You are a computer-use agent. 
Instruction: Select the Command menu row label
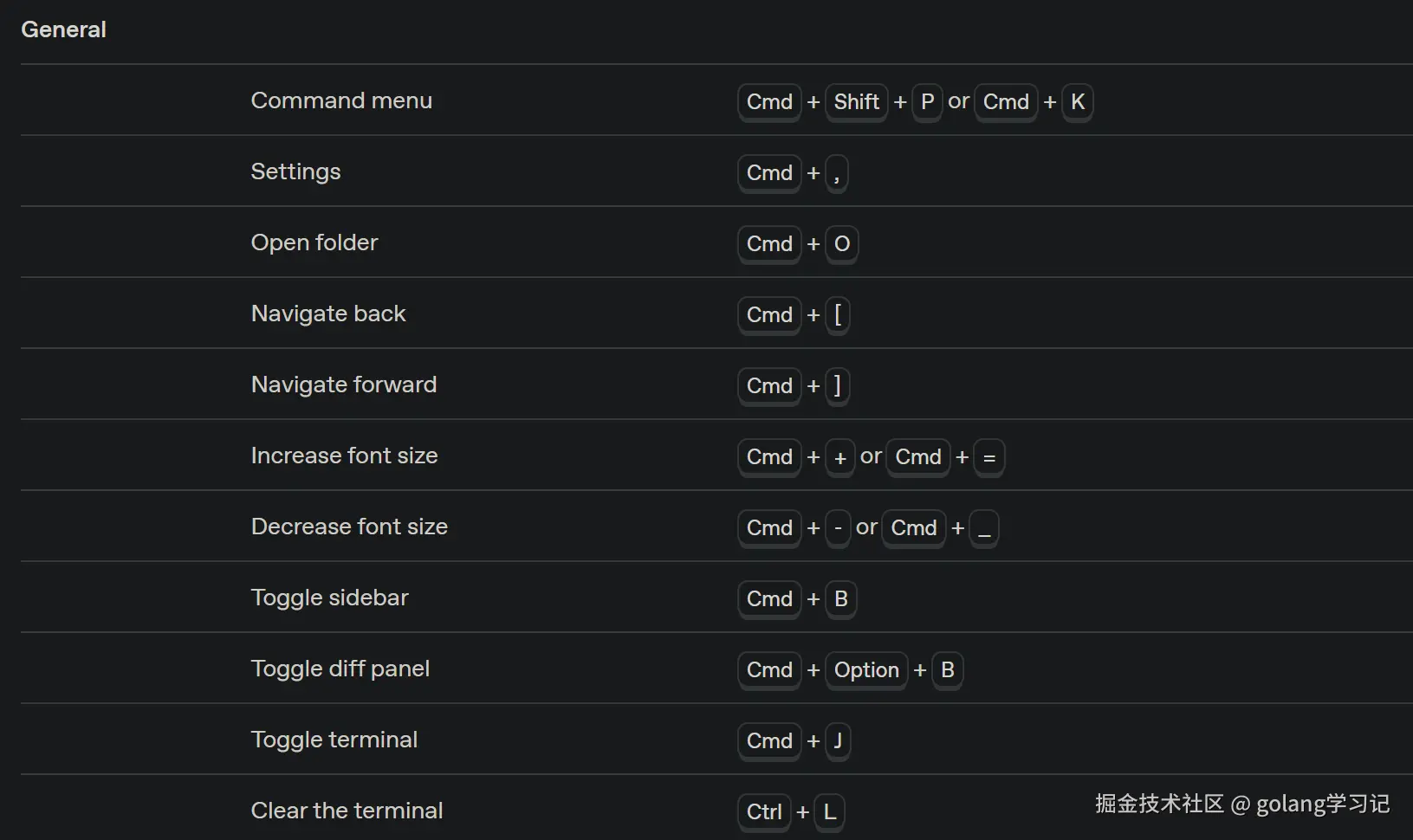[x=341, y=100]
